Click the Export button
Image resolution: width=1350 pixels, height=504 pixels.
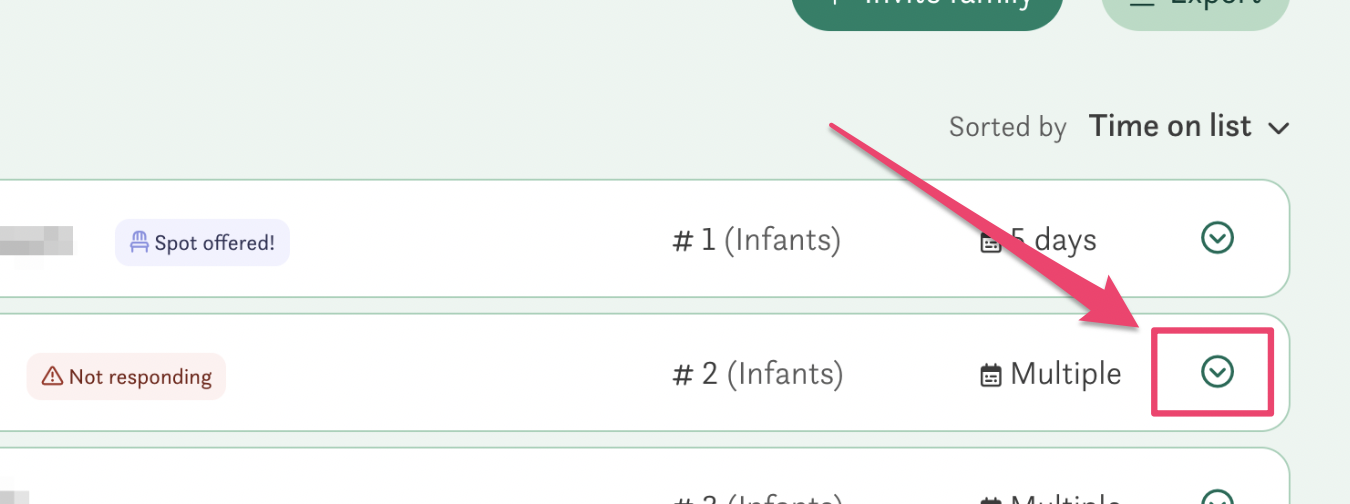pyautogui.click(x=1195, y=8)
